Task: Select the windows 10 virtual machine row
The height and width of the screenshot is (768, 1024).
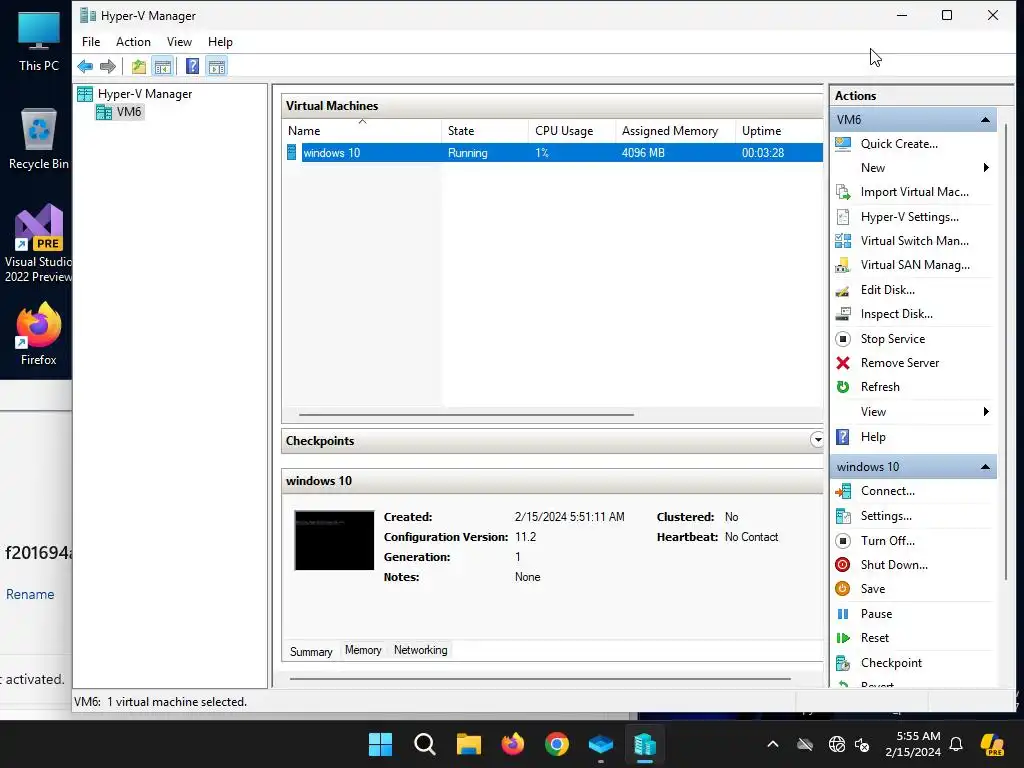Action: [553, 153]
